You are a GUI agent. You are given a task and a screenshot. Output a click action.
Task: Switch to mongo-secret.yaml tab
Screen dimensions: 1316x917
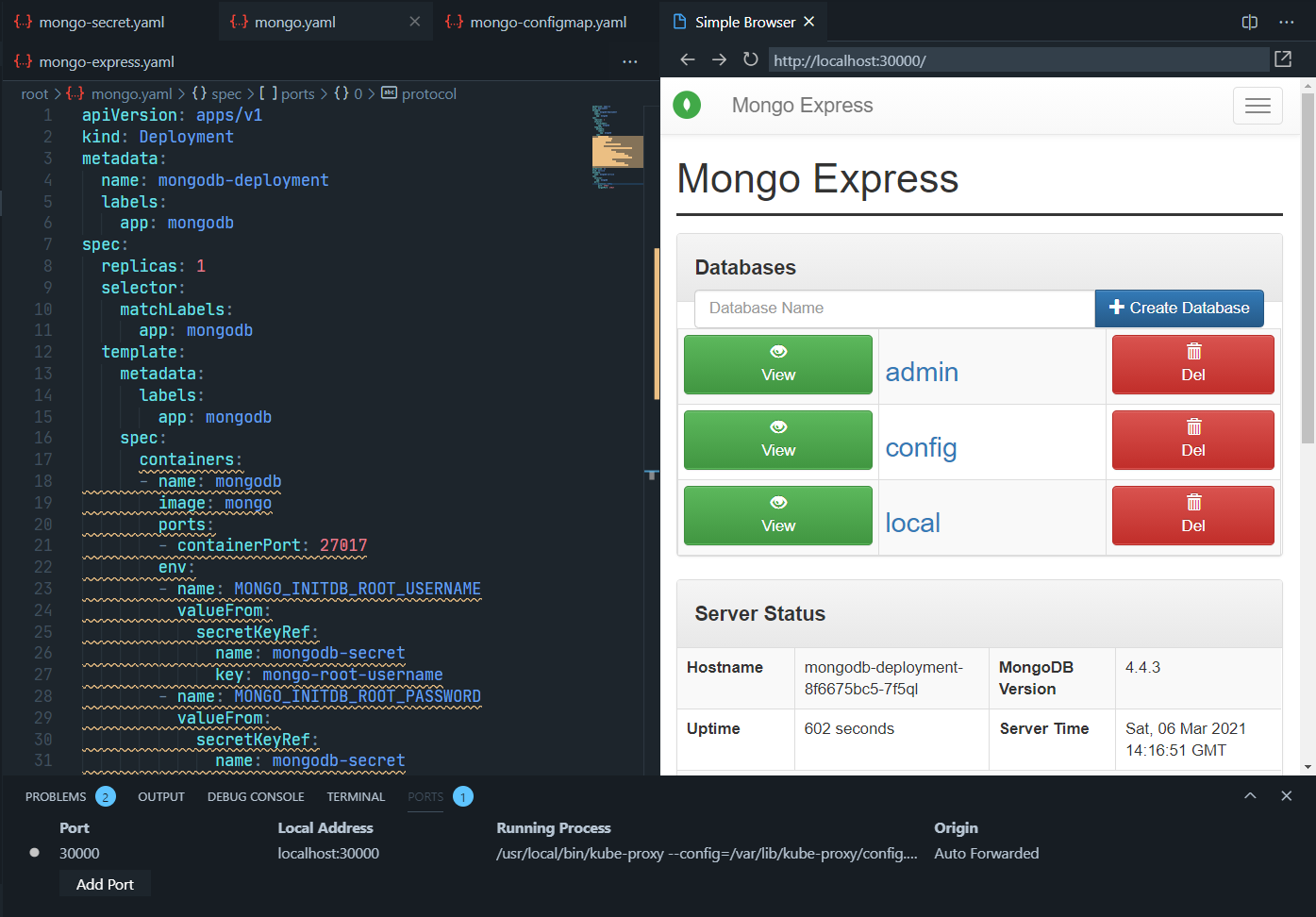tap(102, 22)
